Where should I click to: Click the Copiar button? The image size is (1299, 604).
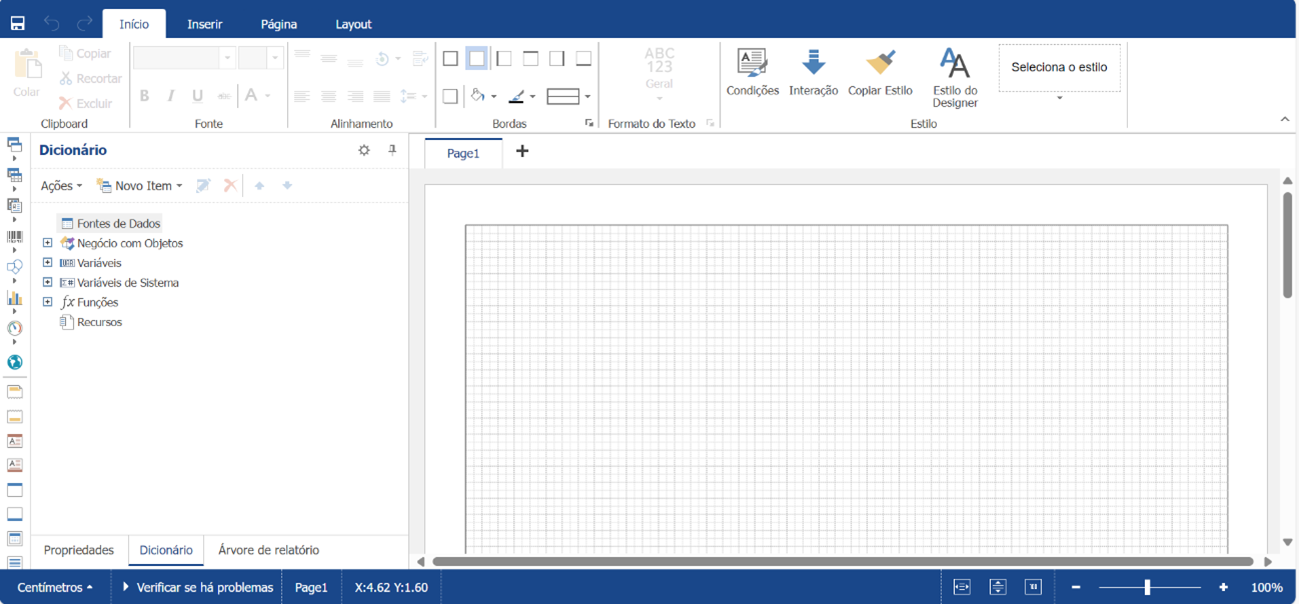coord(85,54)
